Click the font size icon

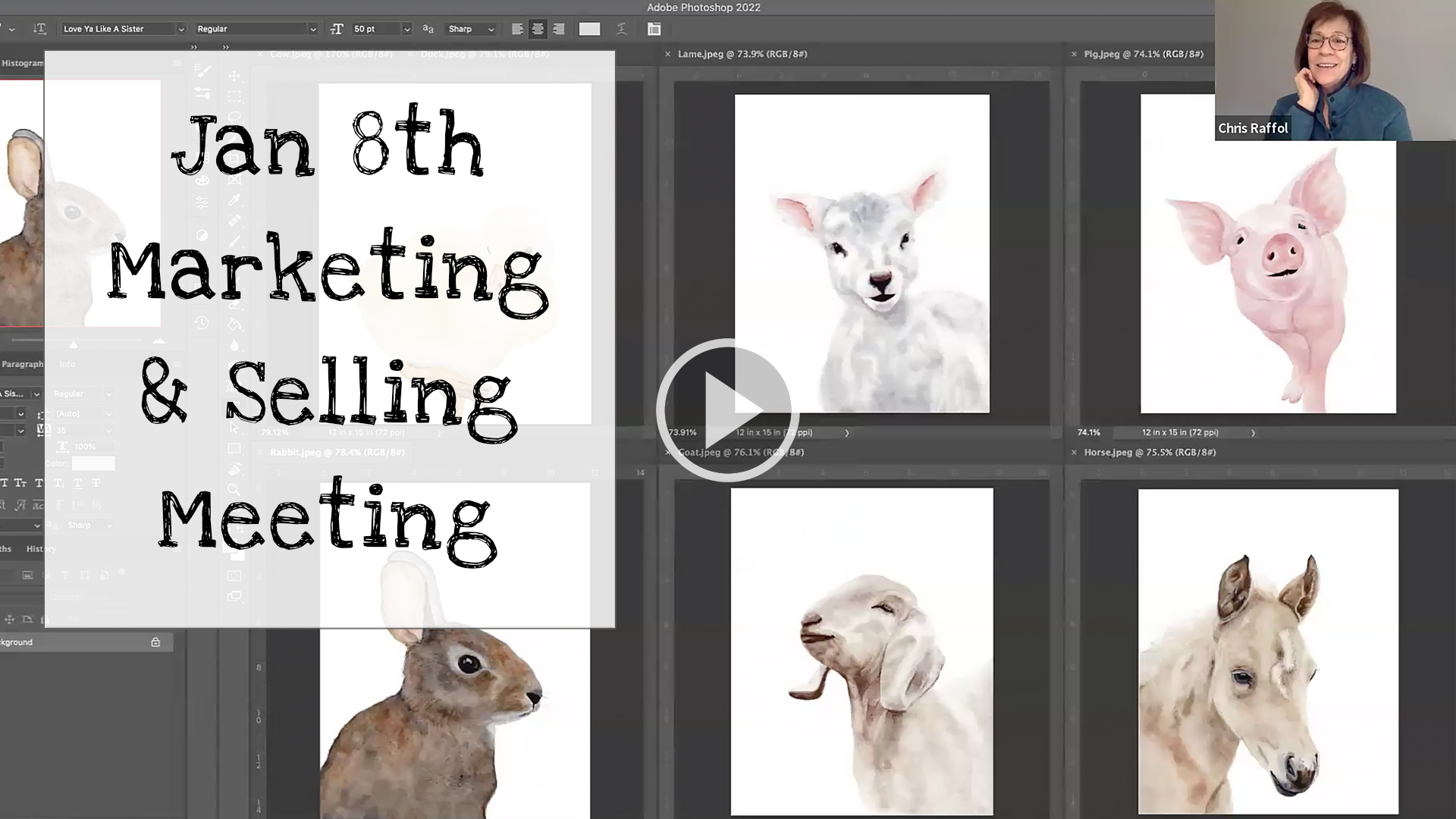pos(337,29)
